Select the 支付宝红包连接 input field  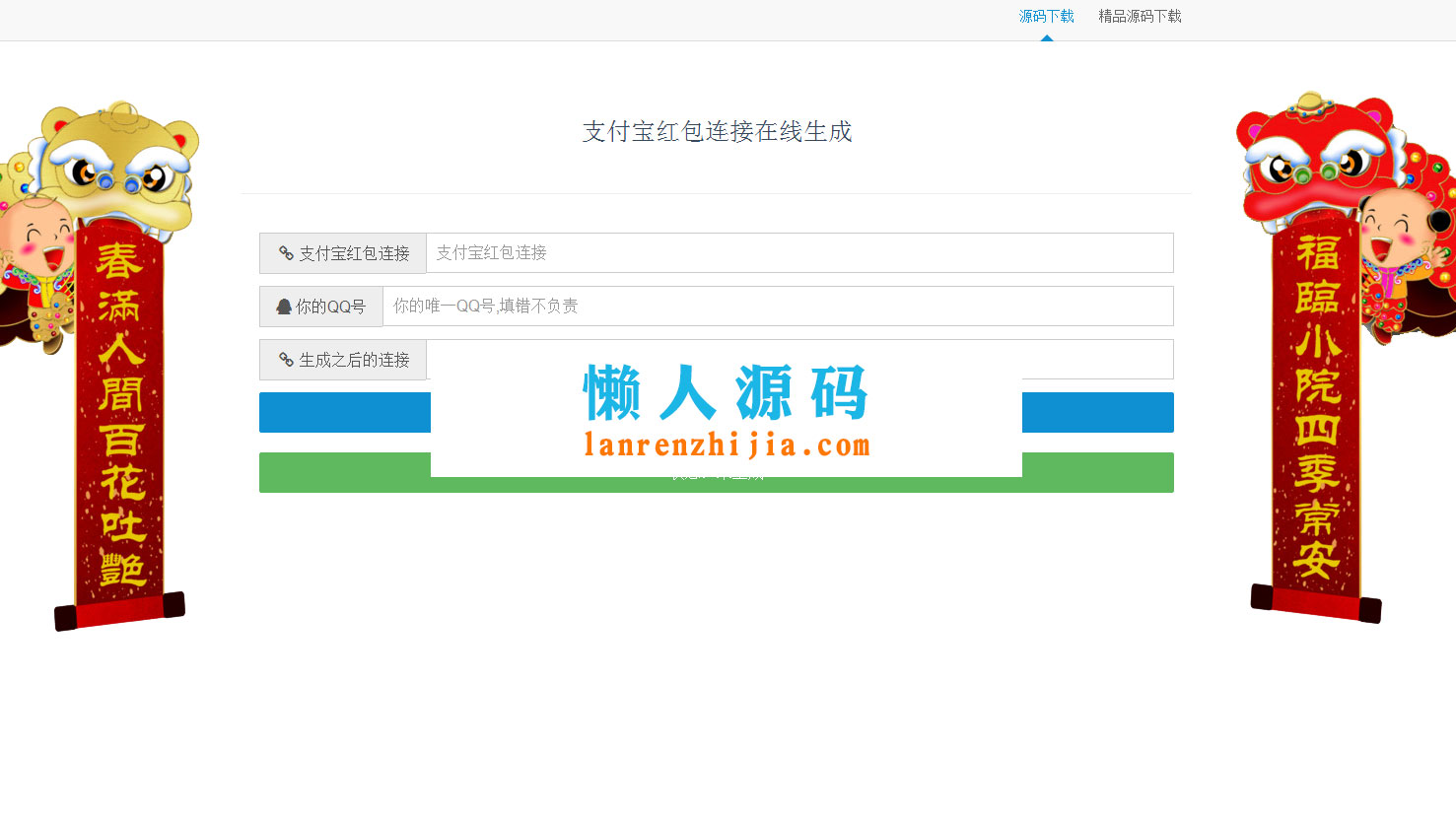click(798, 253)
